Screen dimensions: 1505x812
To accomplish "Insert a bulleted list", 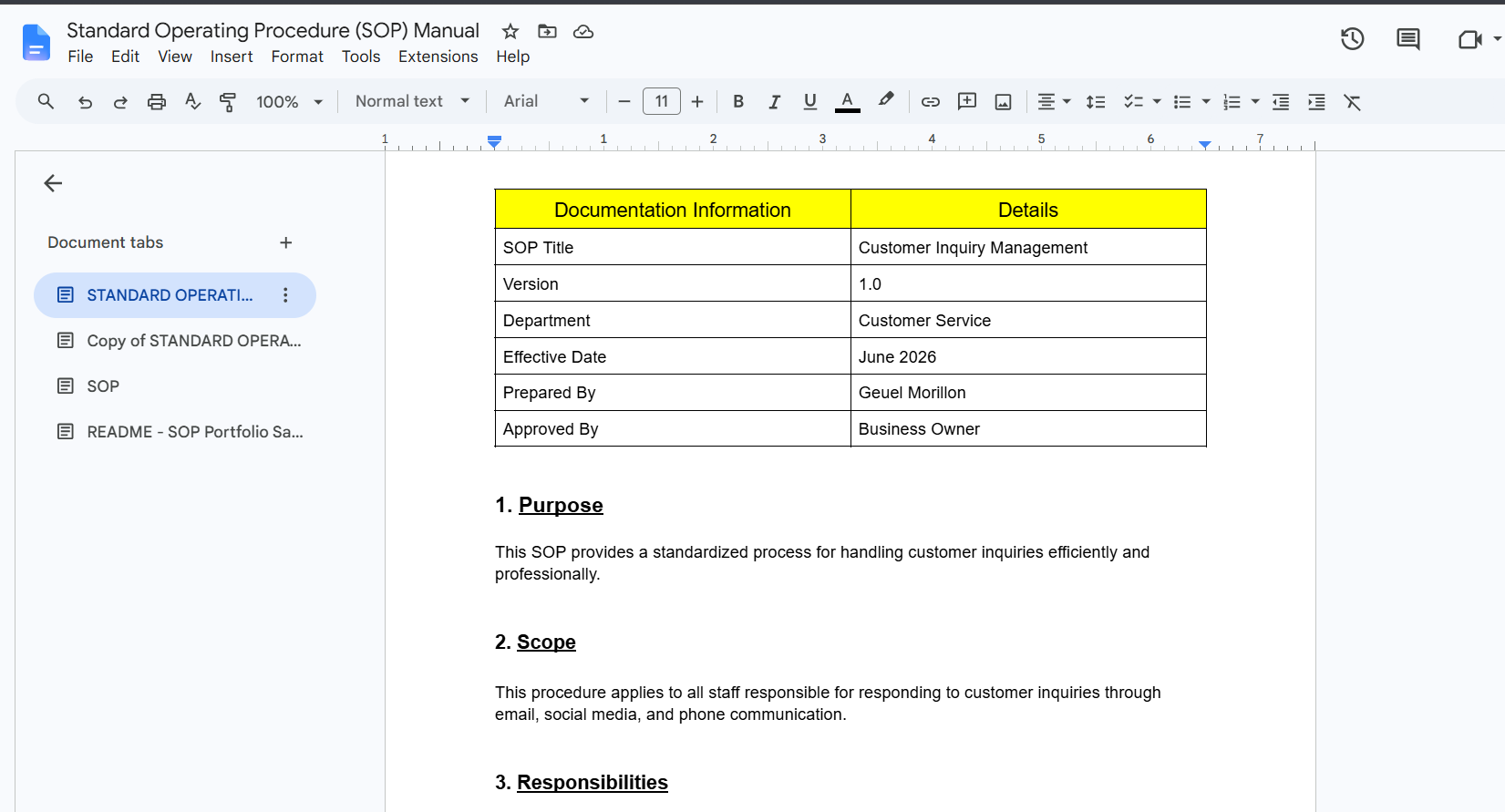I will (x=1182, y=102).
